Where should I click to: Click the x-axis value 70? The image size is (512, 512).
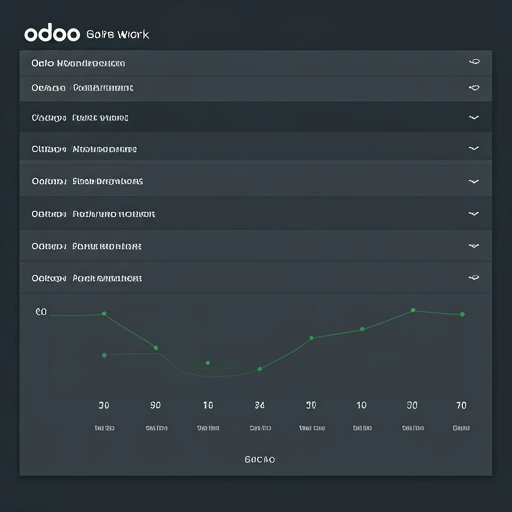[x=461, y=405]
